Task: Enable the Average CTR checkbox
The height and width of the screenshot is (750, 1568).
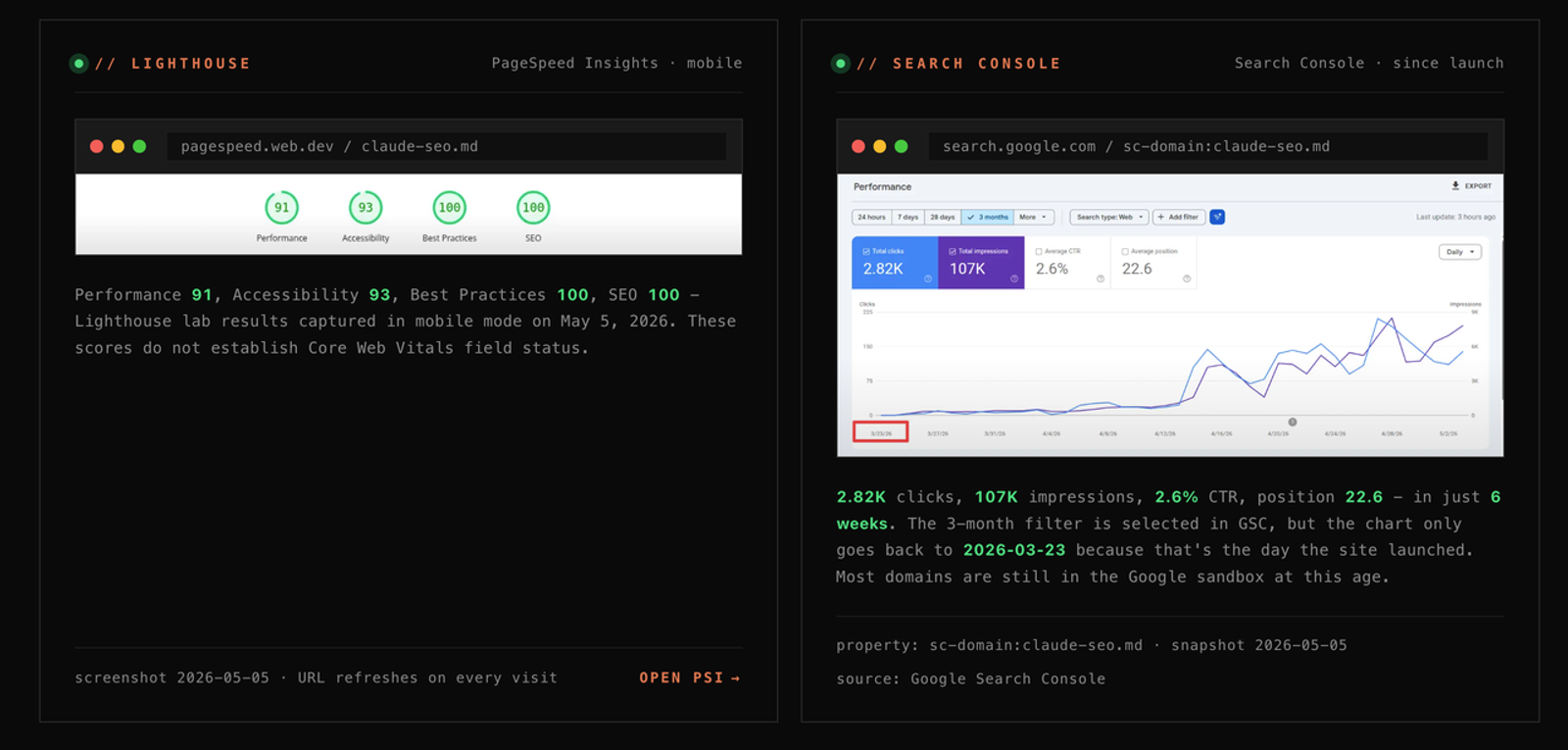Action: pyautogui.click(x=1039, y=251)
